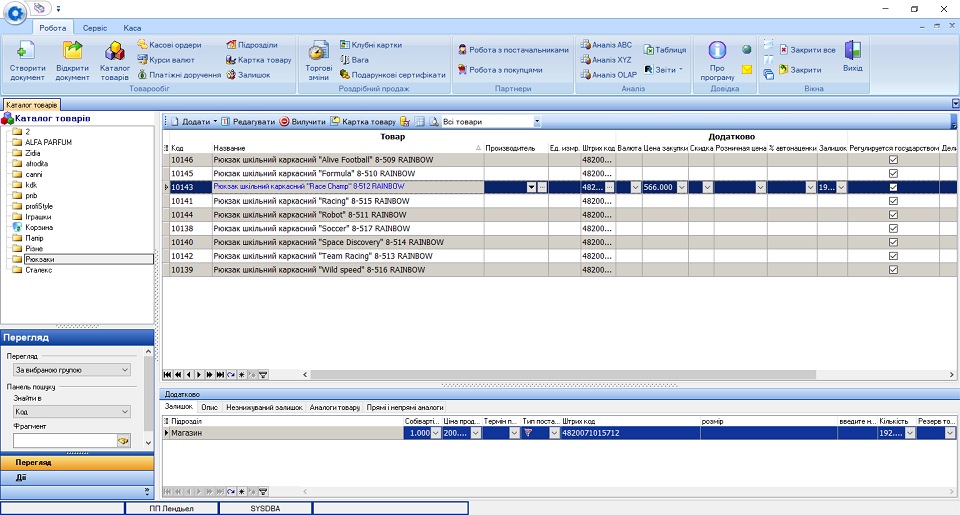Toggle Регулируется государством checkbox for item 10145
960x515 pixels.
(x=893, y=173)
